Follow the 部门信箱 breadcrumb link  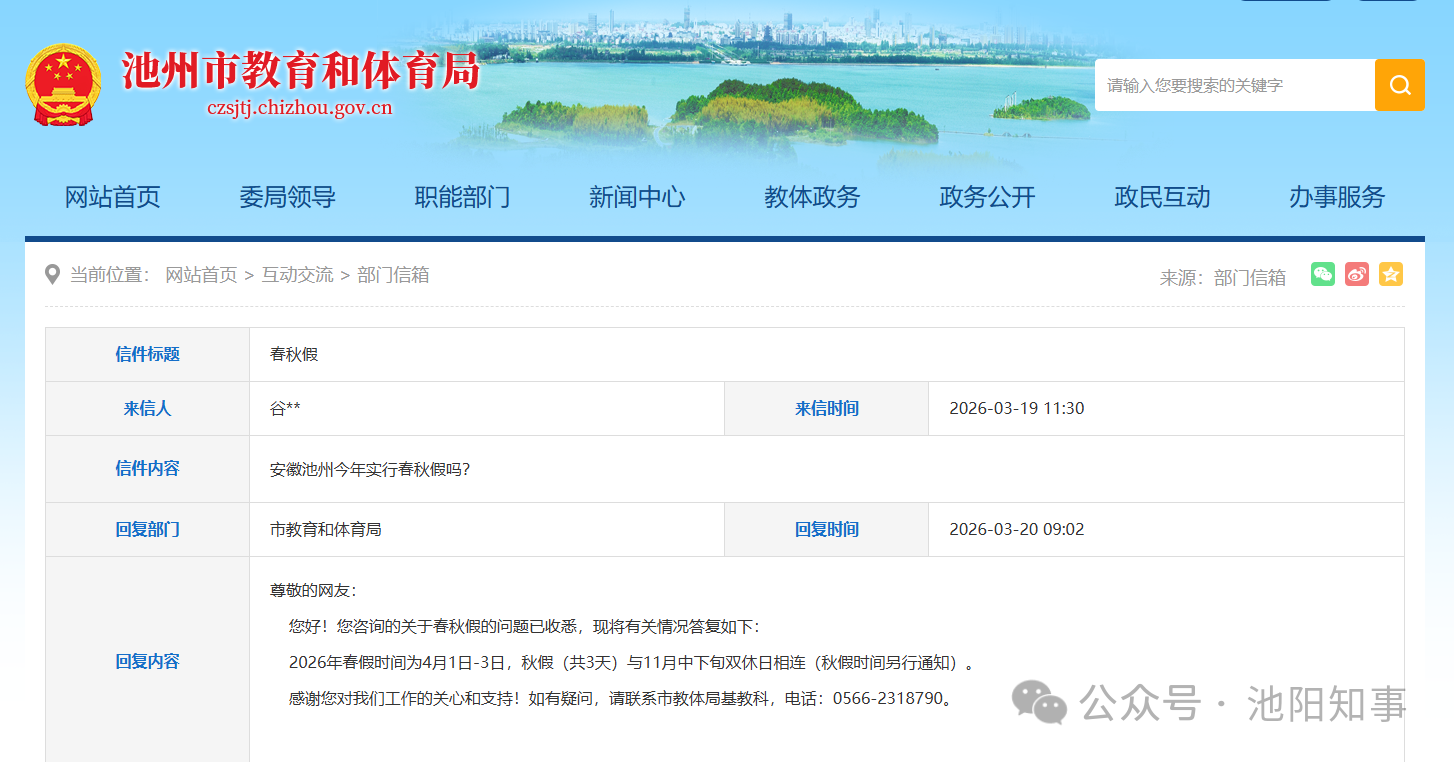click(x=393, y=275)
